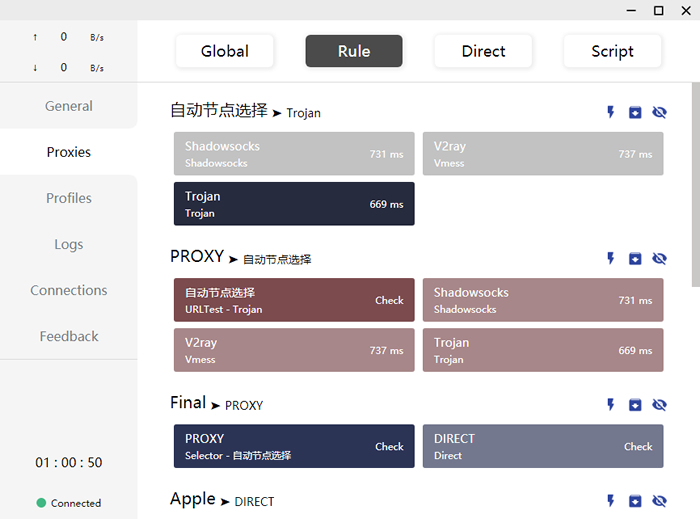
Task: Select V2ray Vmess node in PROXY group
Action: pyautogui.click(x=294, y=350)
